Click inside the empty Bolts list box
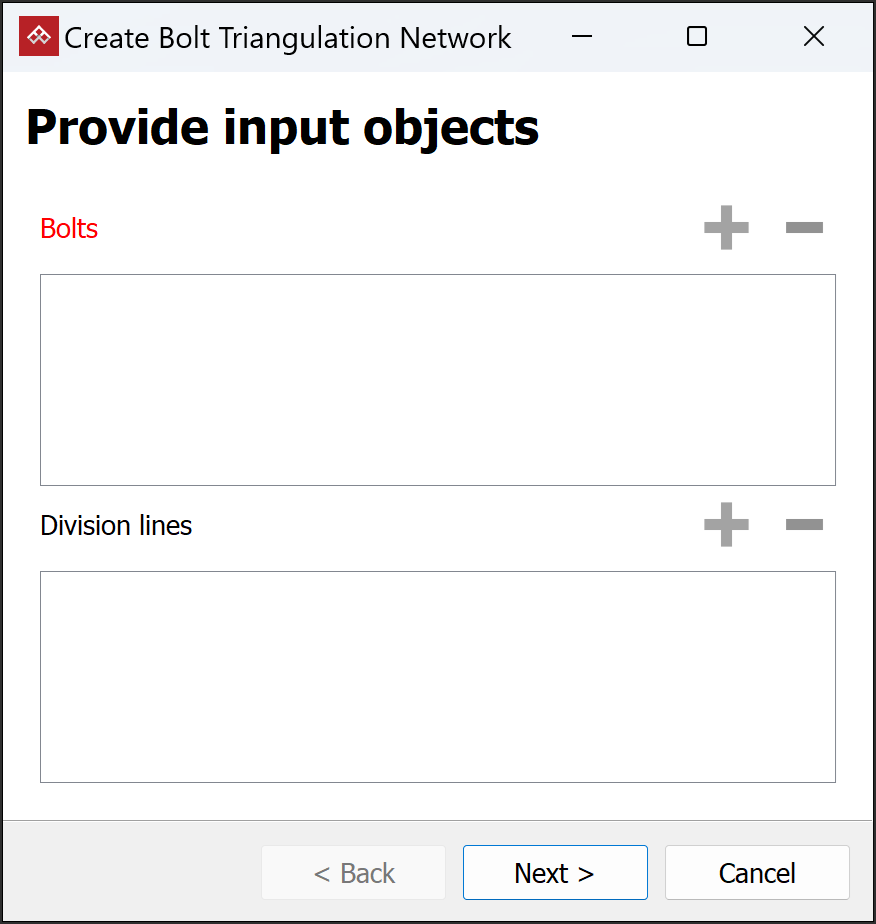 point(437,380)
